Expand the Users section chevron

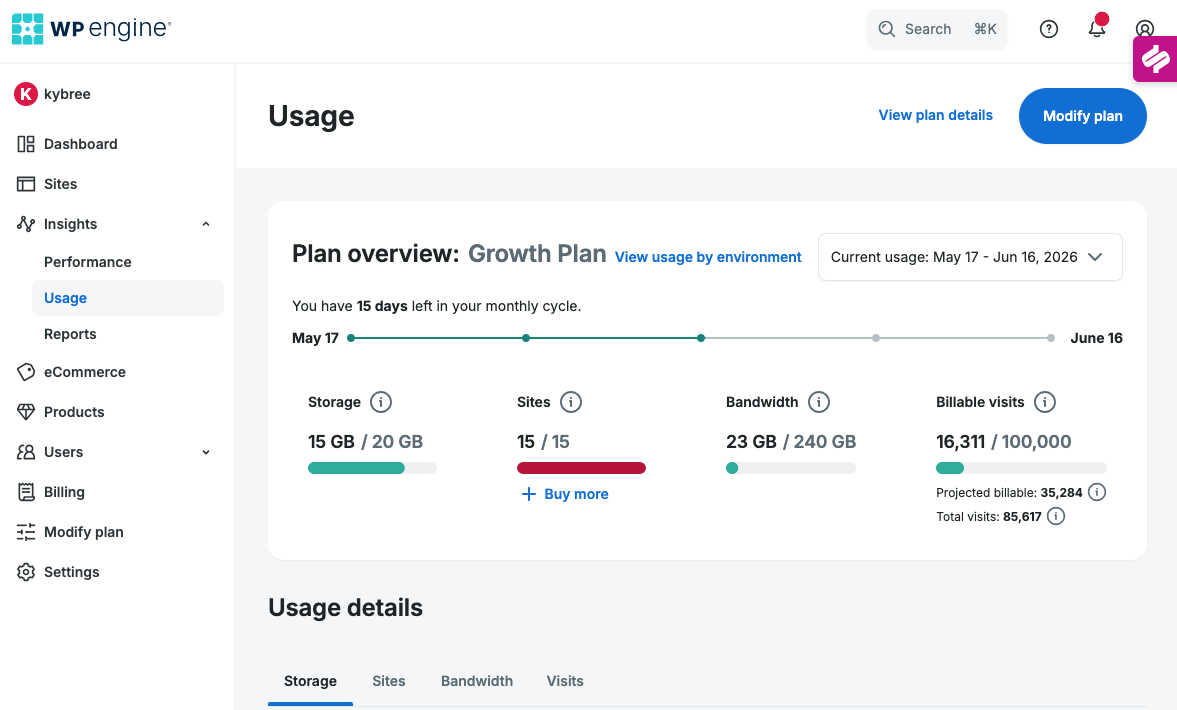206,453
